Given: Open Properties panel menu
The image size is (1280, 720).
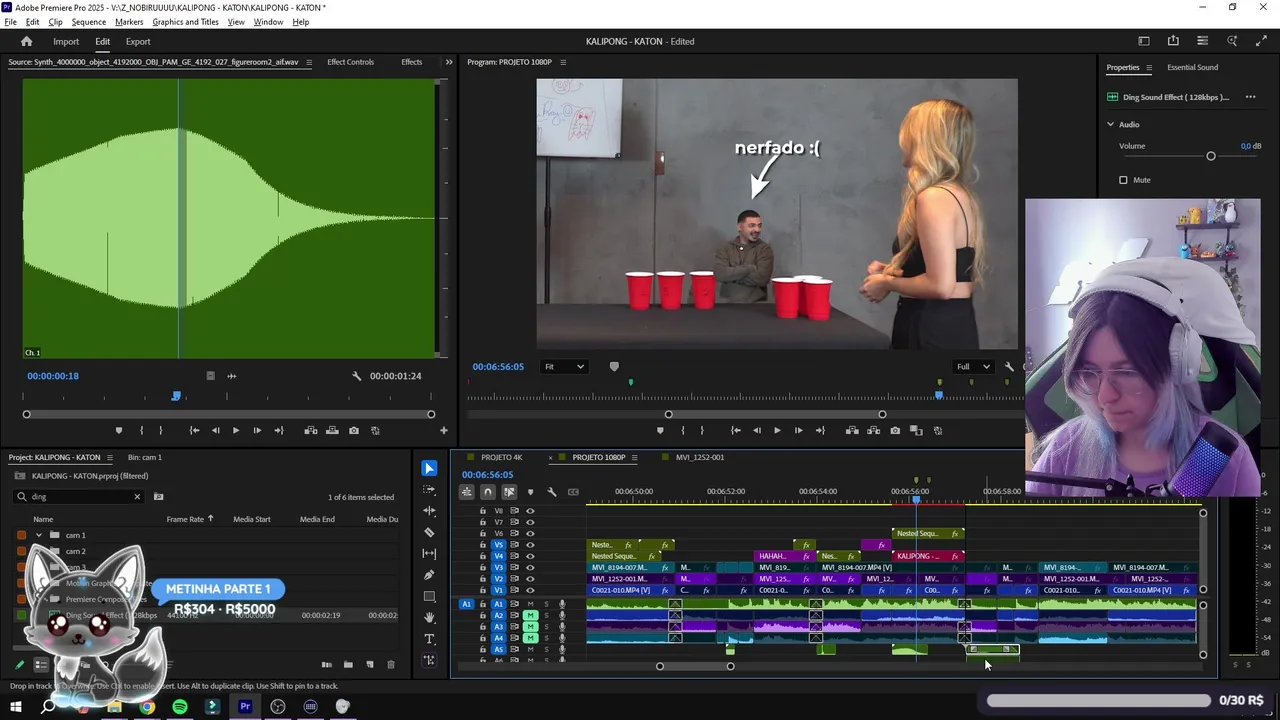Looking at the screenshot, I should click(x=1148, y=67).
